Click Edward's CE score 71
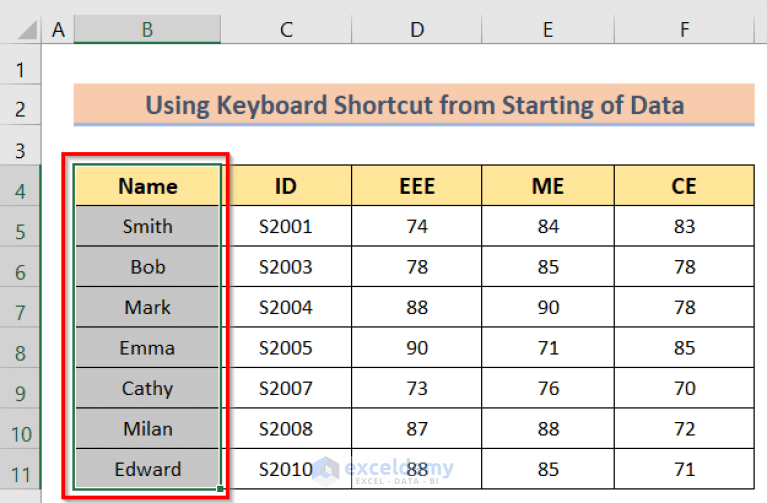The width and height of the screenshot is (767, 503). click(x=684, y=470)
